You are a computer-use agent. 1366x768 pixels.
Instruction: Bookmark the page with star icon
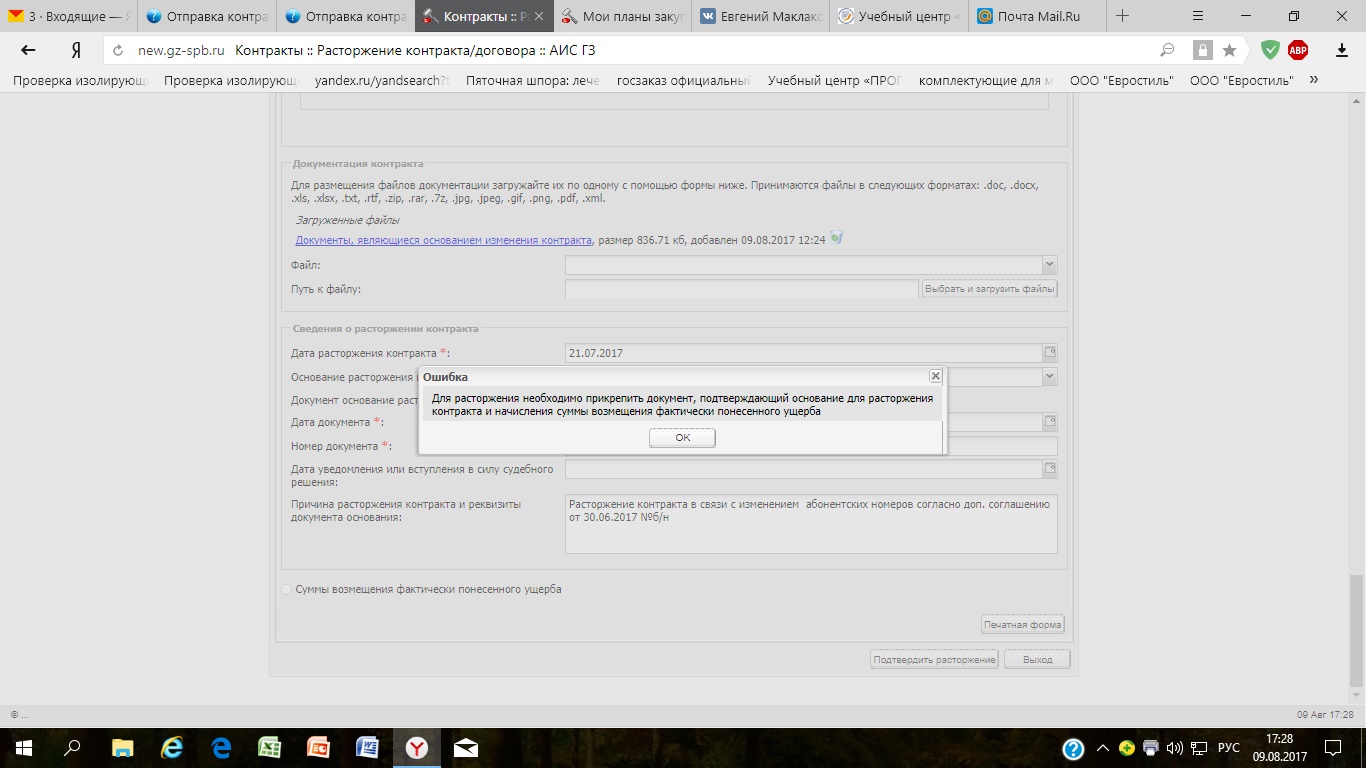coord(1229,50)
